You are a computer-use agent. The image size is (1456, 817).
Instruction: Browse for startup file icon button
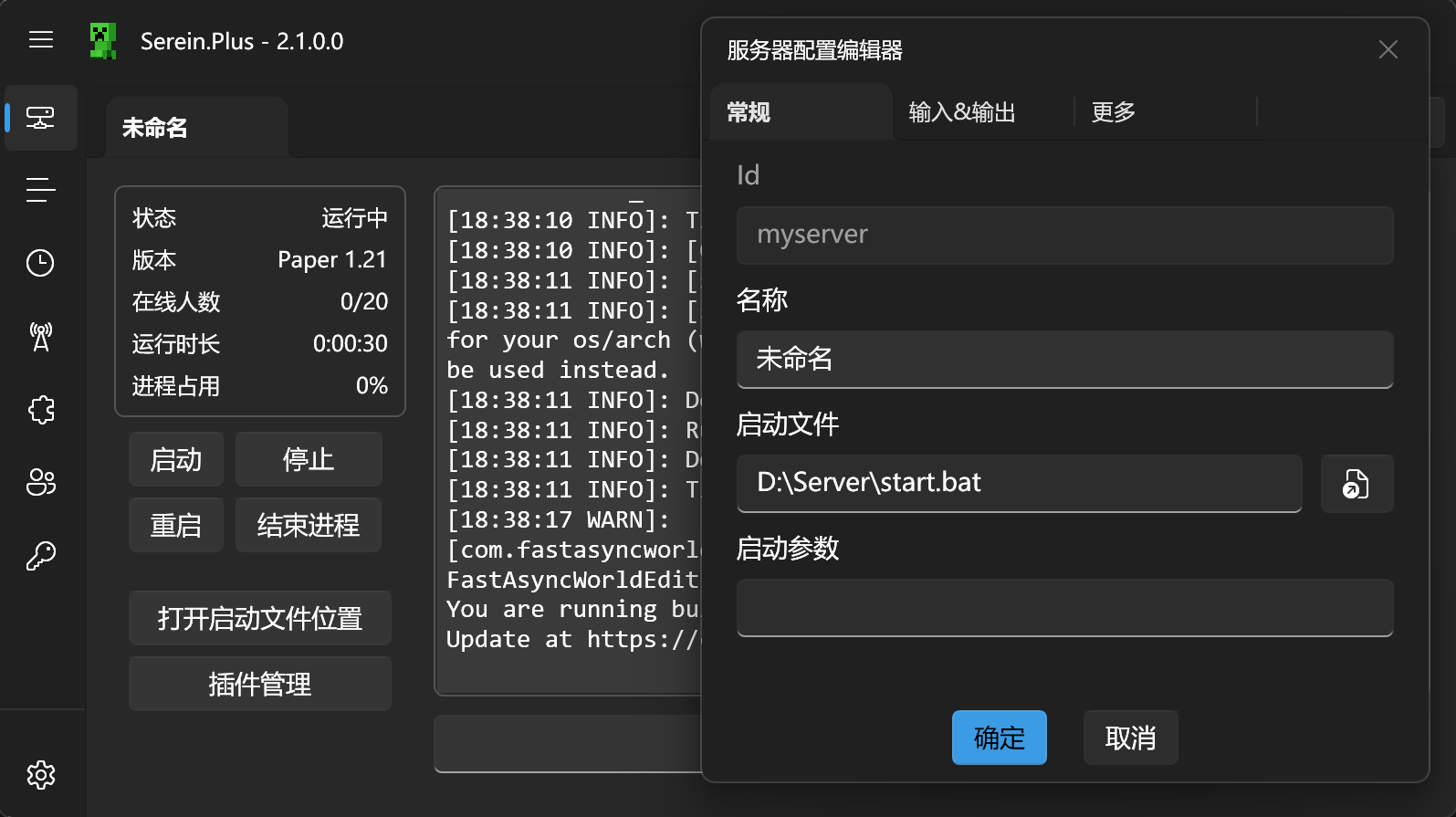pyautogui.click(x=1356, y=484)
